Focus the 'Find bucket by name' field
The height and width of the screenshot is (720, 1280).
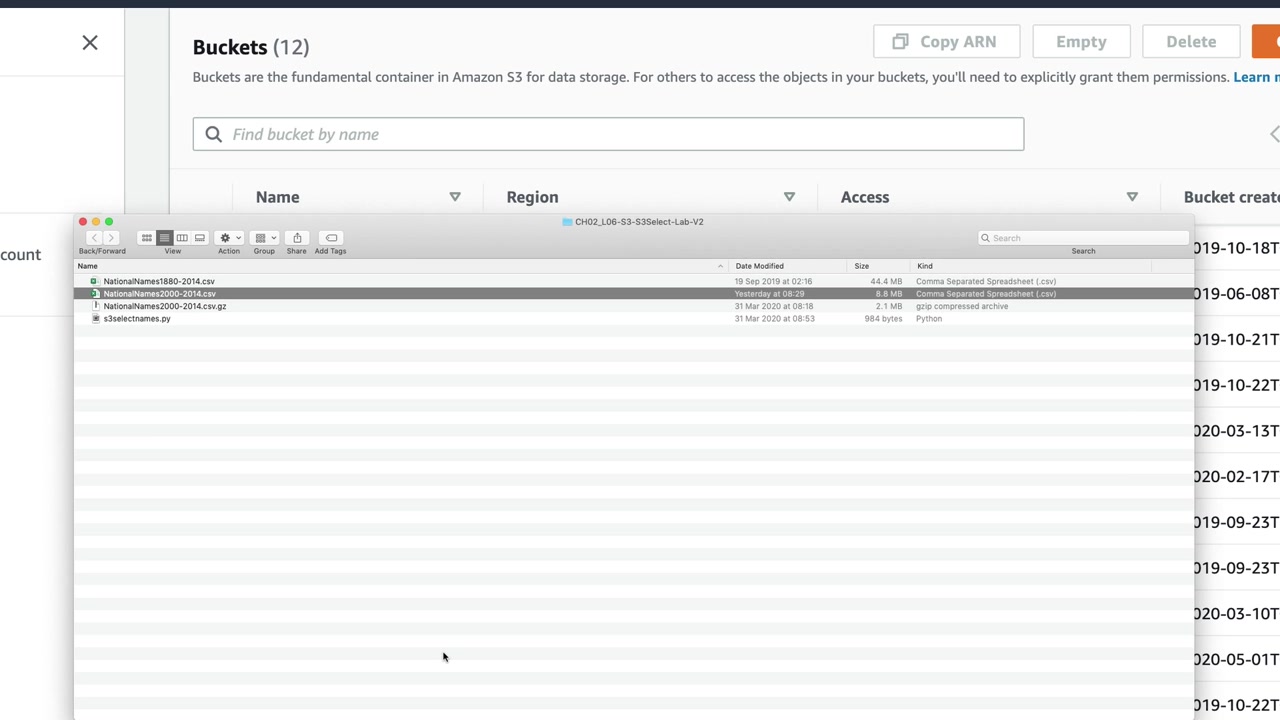point(608,134)
